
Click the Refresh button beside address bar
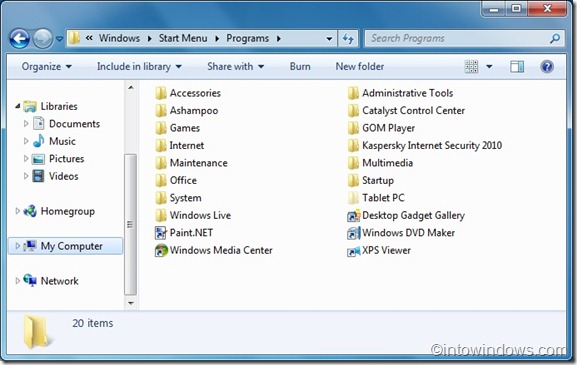[348, 39]
